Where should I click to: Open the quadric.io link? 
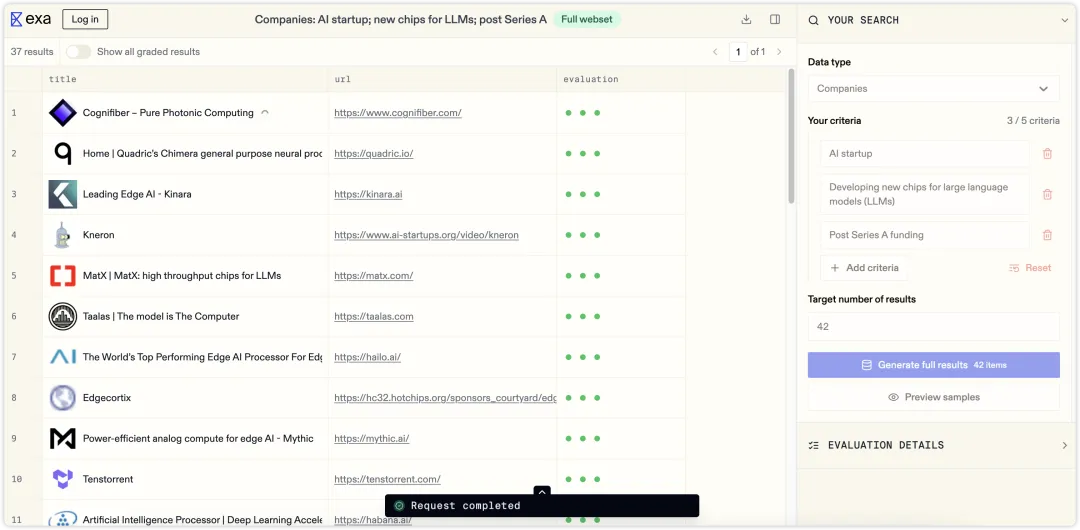click(373, 154)
